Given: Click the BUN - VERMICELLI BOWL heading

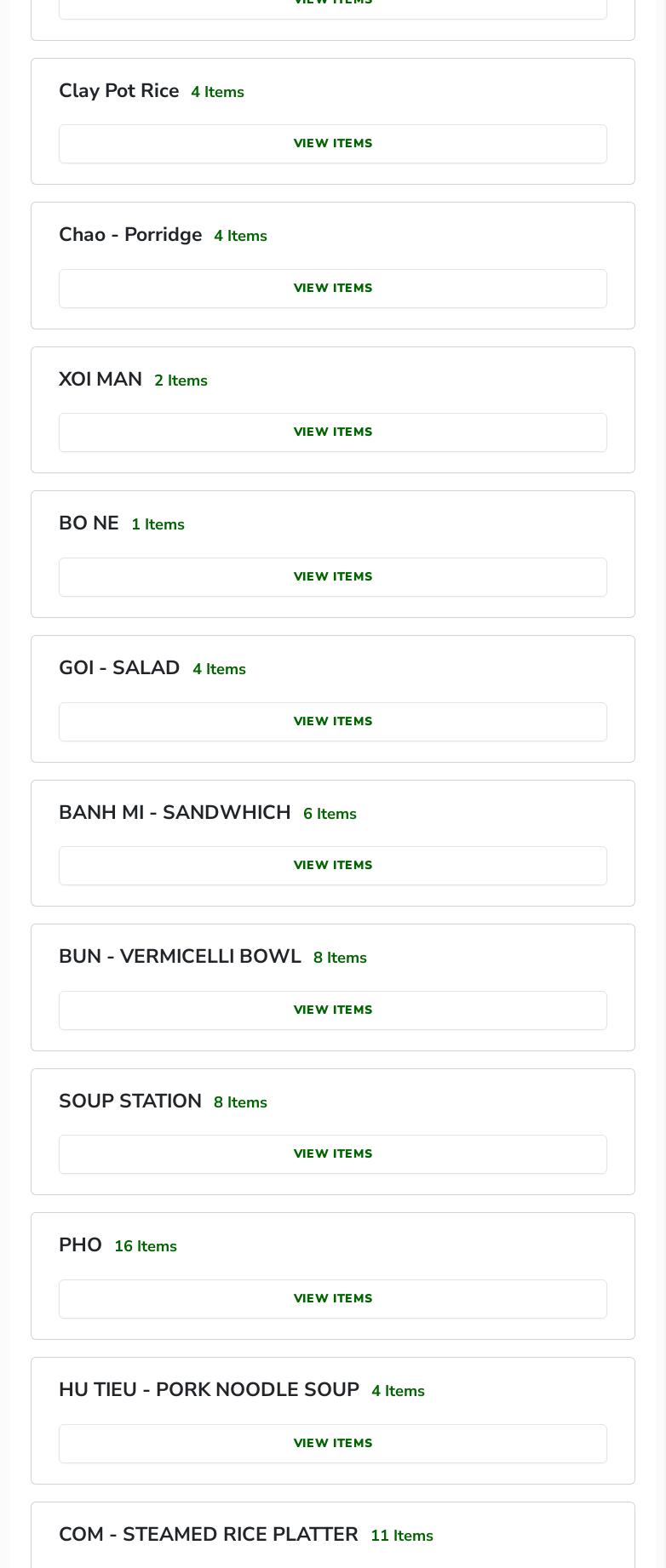Looking at the screenshot, I should pyautogui.click(x=180, y=957).
